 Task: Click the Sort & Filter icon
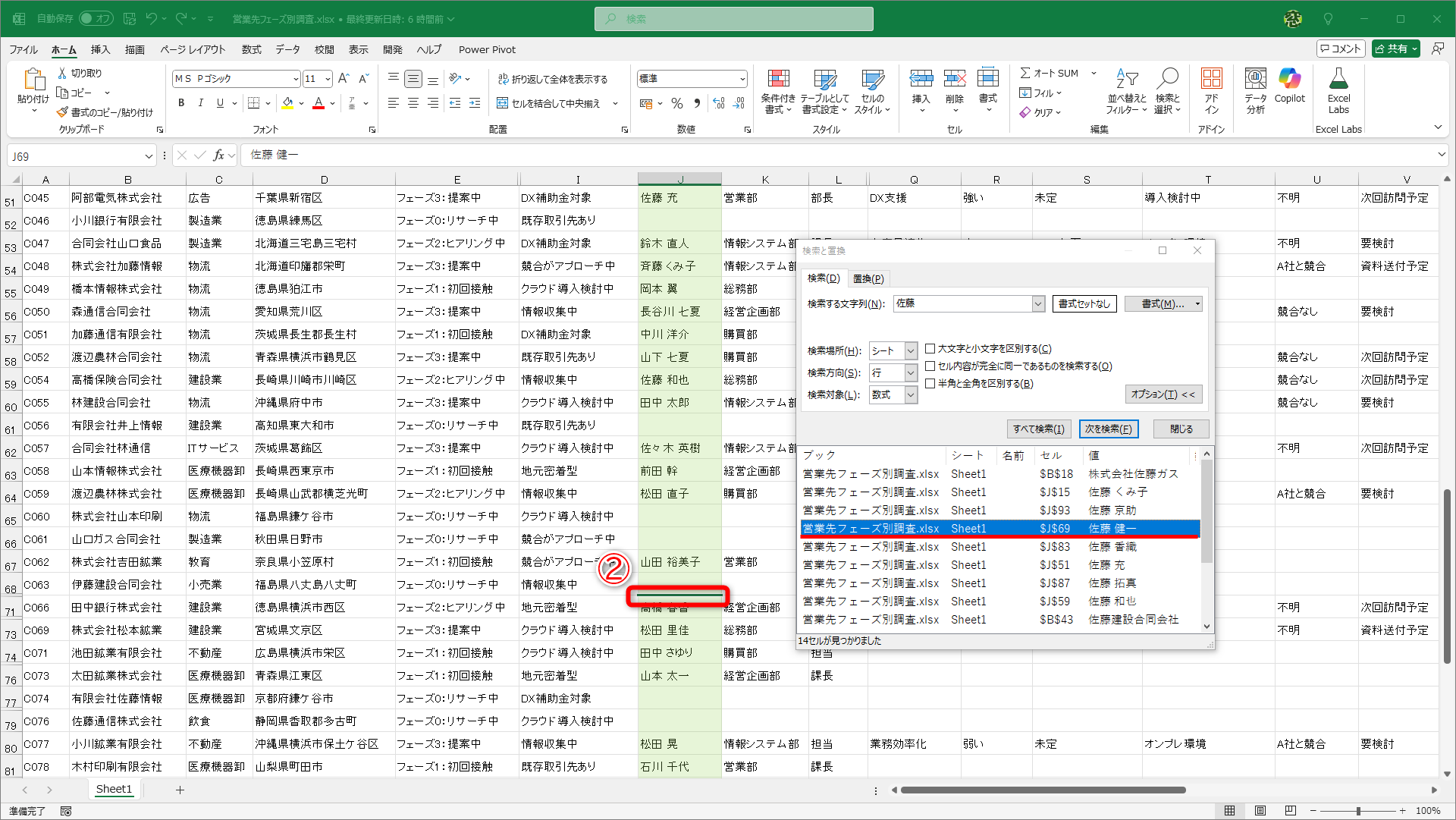click(x=1126, y=79)
